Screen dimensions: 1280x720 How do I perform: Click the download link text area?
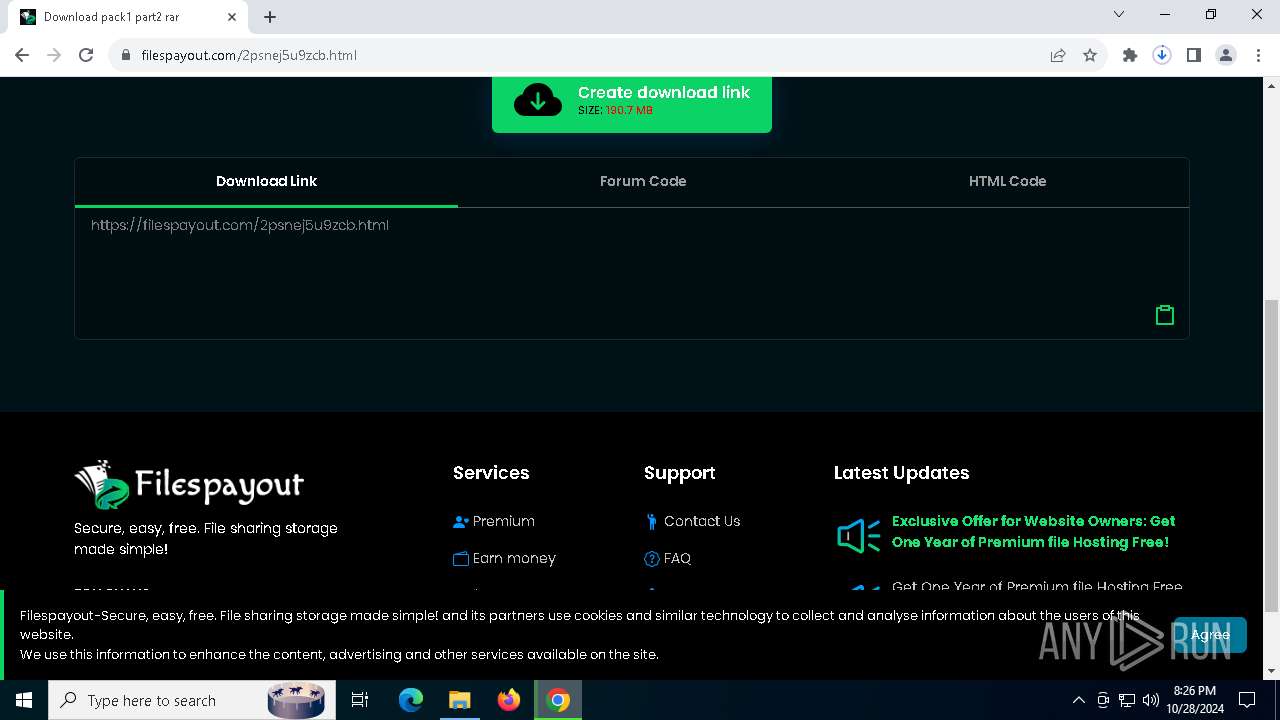tap(631, 273)
